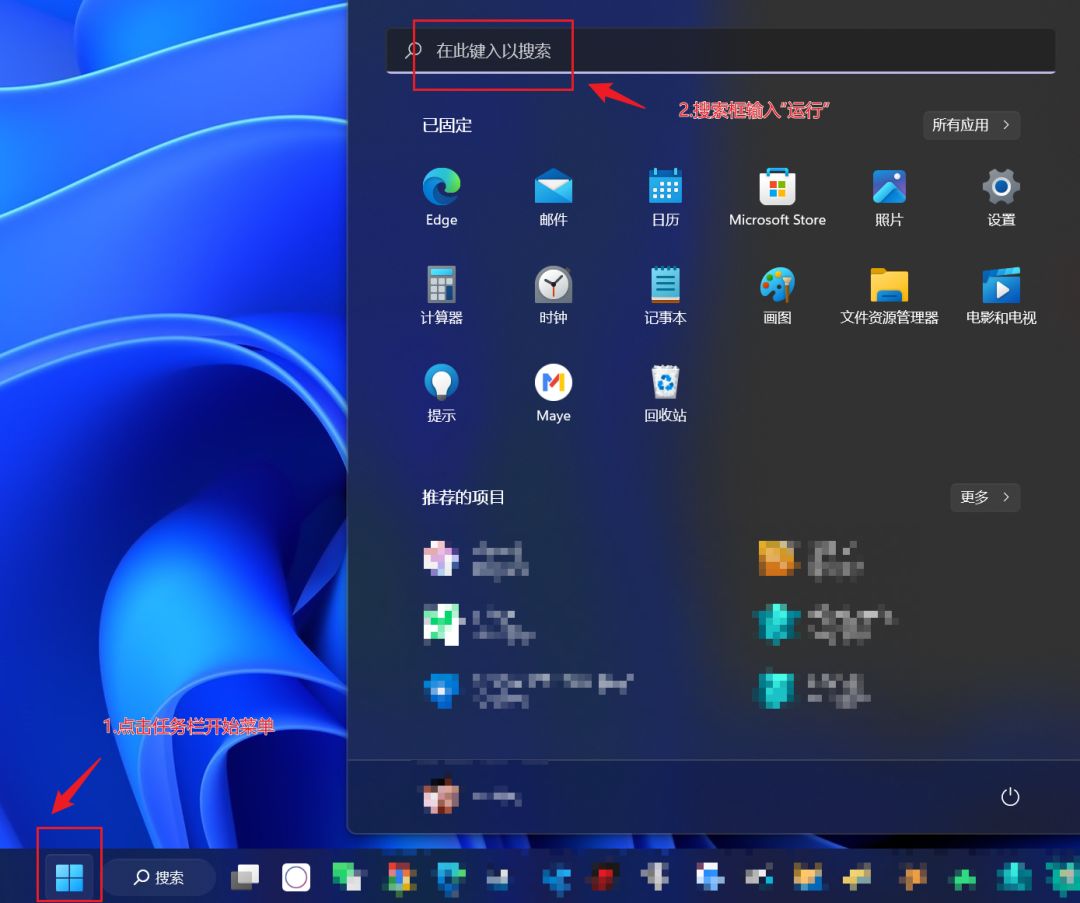Image resolution: width=1080 pixels, height=903 pixels.
Task: Open the 回收站 recycle bin
Action: pyautogui.click(x=665, y=383)
